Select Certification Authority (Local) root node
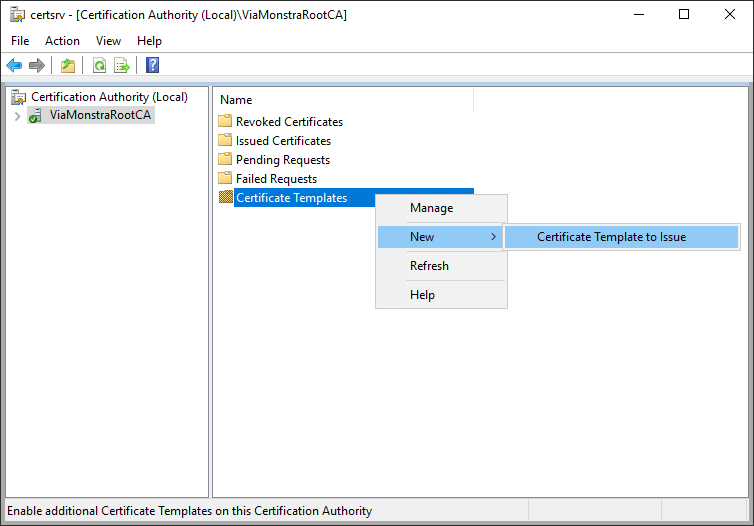The image size is (754, 526). 109,97
